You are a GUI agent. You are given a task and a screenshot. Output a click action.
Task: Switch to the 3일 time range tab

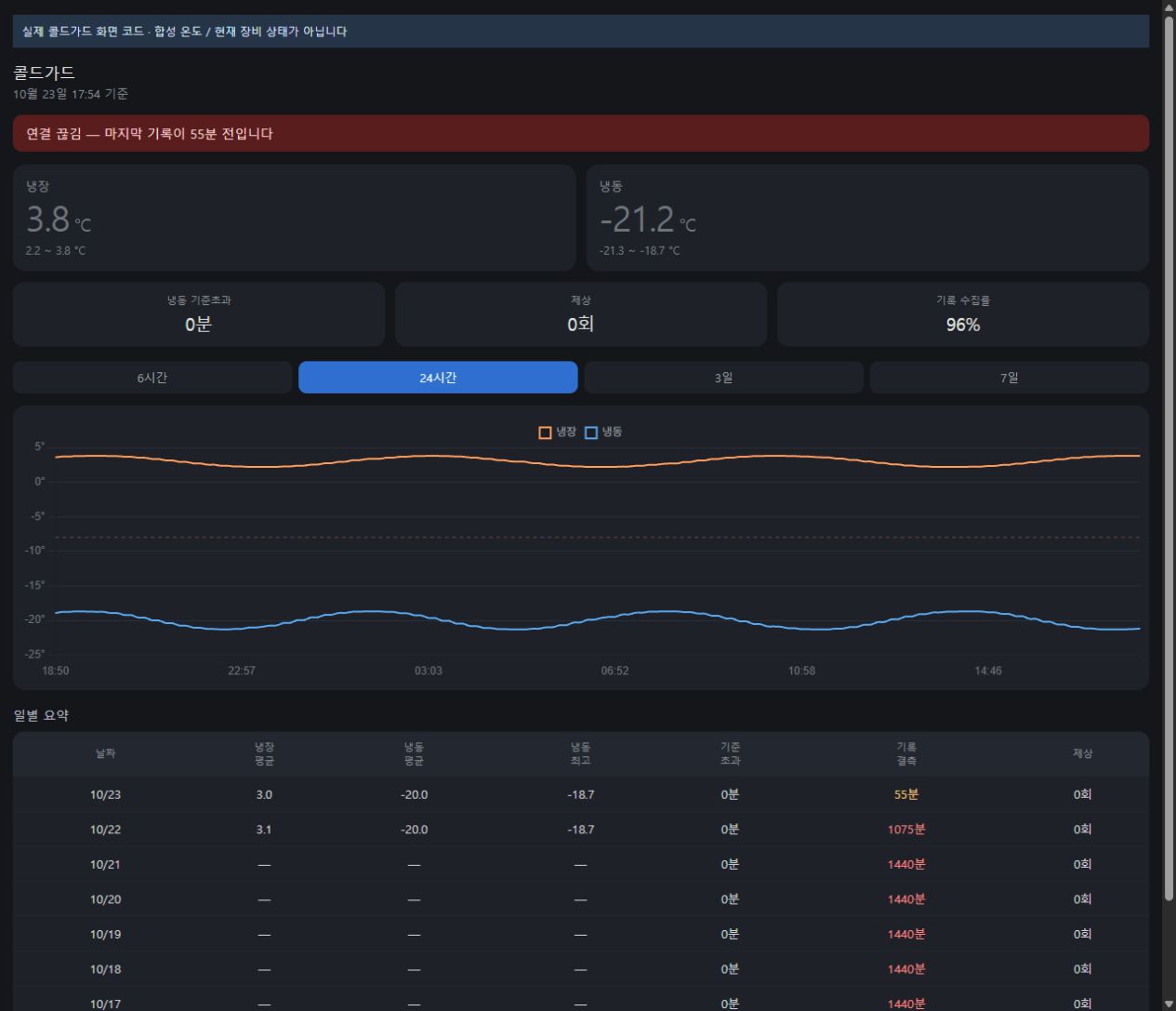pyautogui.click(x=723, y=378)
